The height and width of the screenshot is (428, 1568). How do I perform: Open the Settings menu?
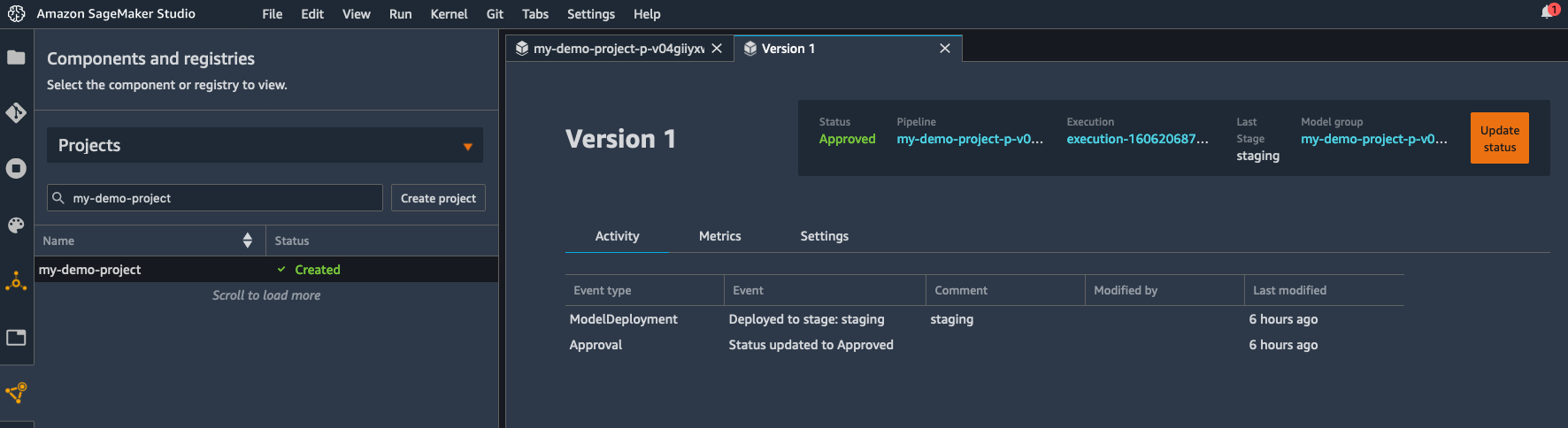pyautogui.click(x=591, y=14)
